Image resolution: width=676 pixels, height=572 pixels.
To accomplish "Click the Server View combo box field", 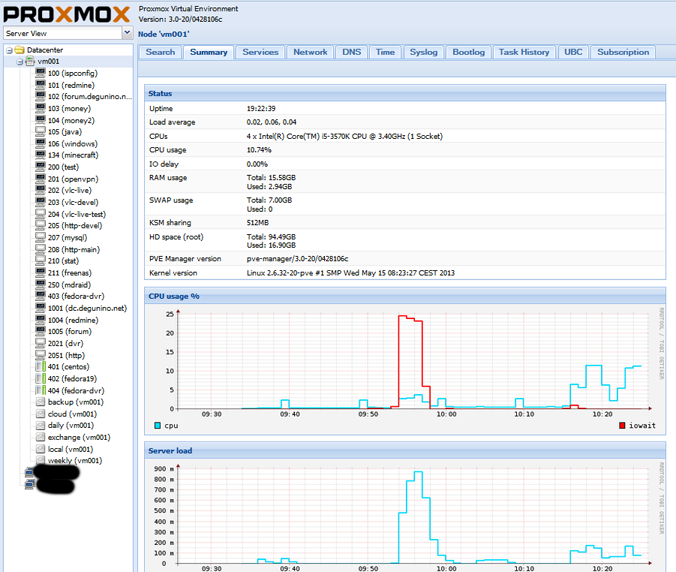I will point(63,33).
